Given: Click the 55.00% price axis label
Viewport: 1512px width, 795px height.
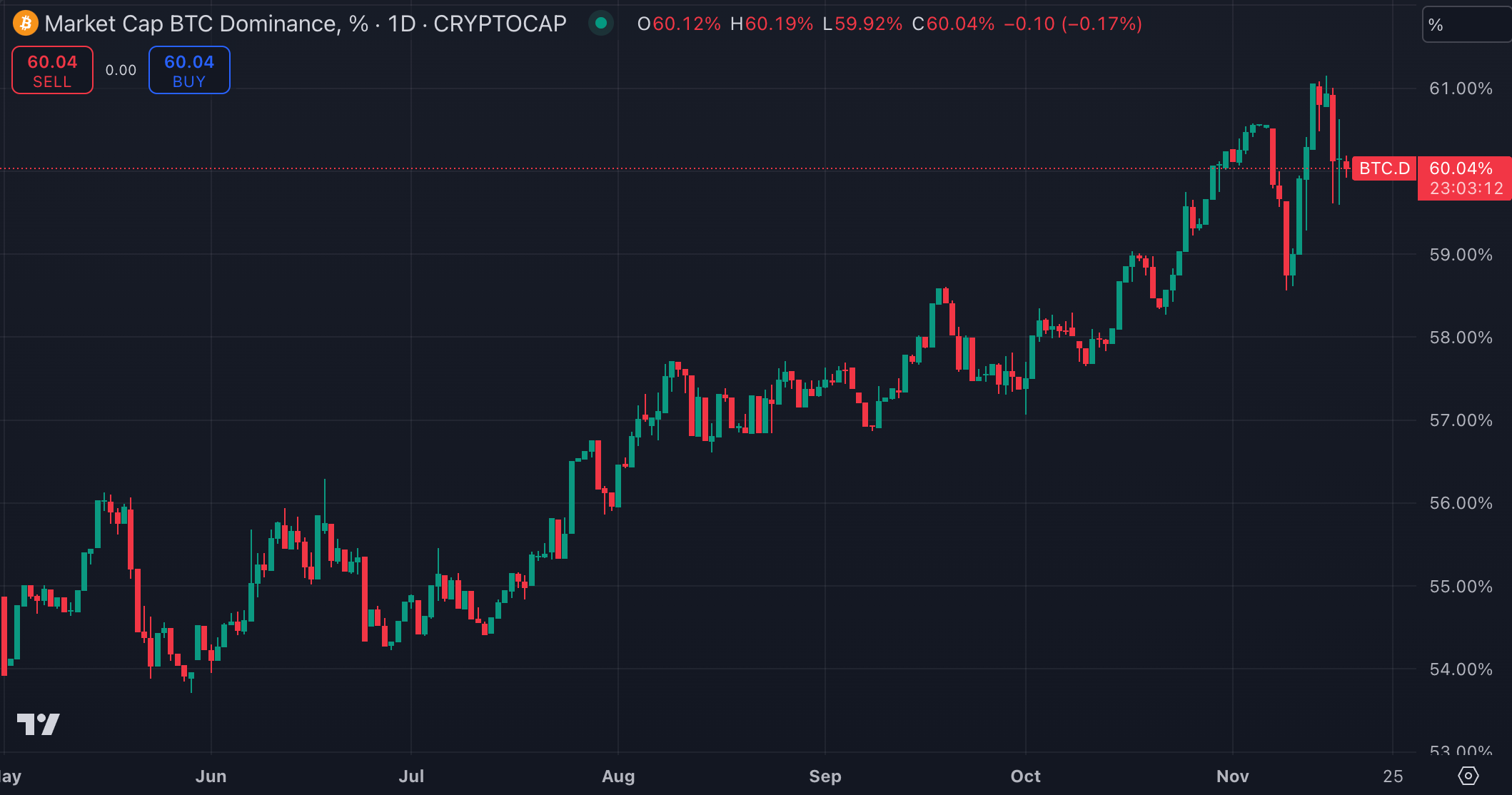Looking at the screenshot, I should (1461, 587).
